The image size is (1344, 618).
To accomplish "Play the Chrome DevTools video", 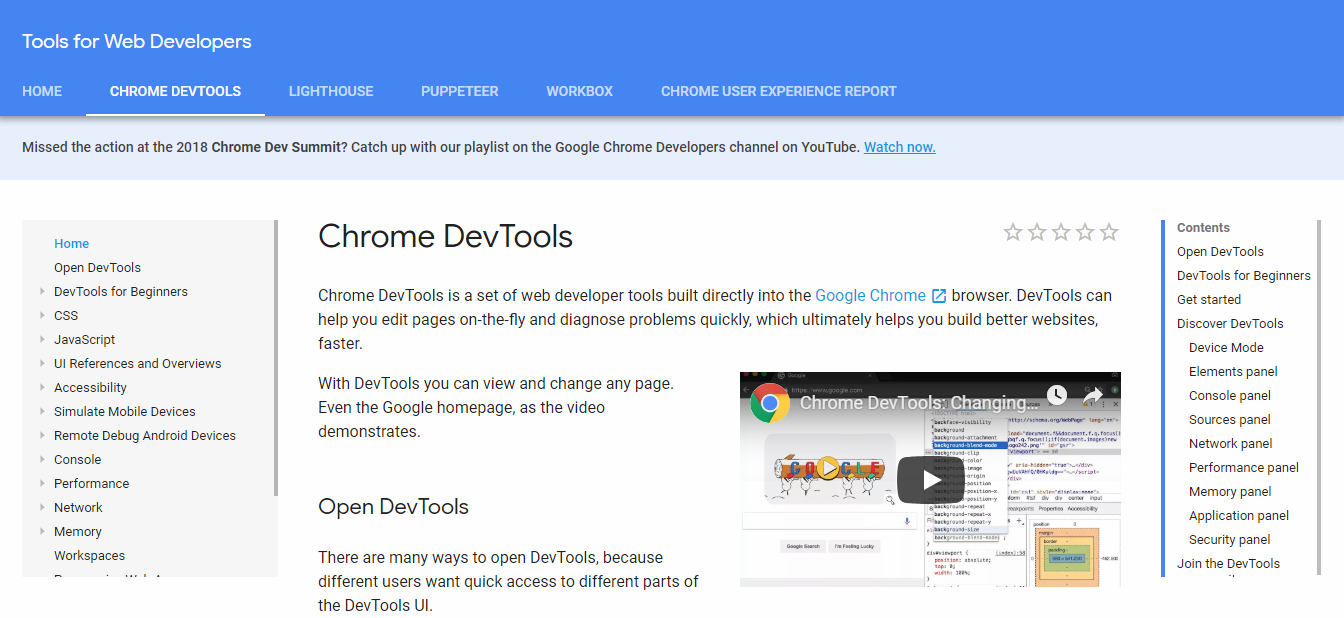I will [930, 480].
